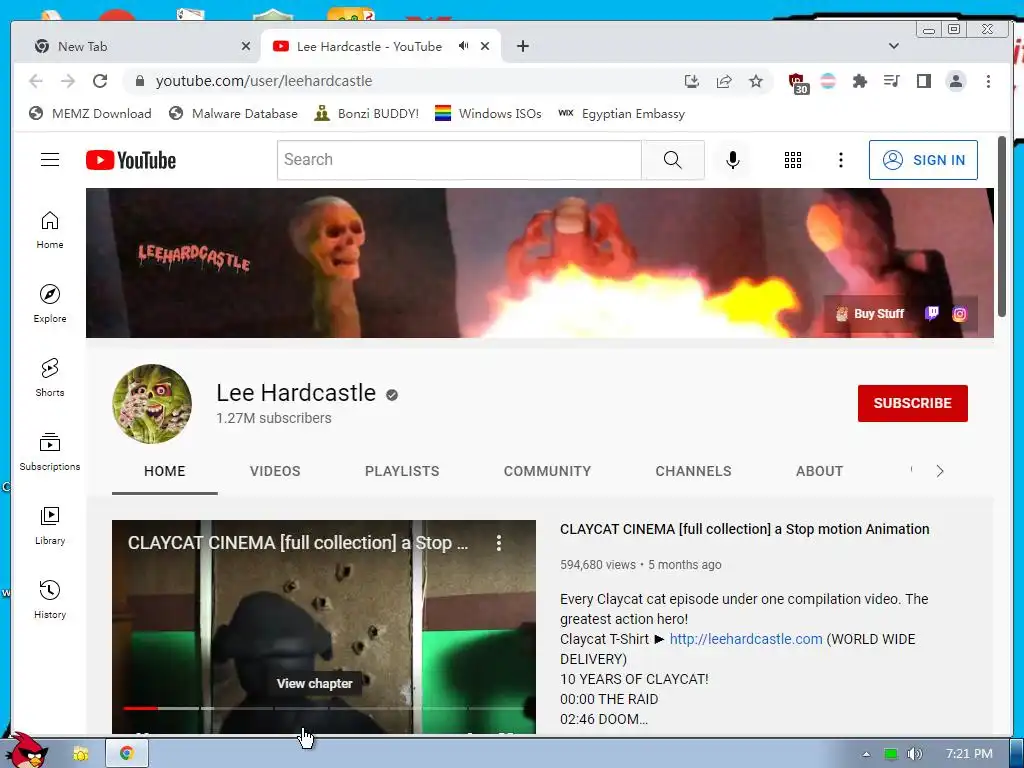The image size is (1024, 768).
Task: Open the Chrome profile avatar
Action: pyautogui.click(x=956, y=81)
